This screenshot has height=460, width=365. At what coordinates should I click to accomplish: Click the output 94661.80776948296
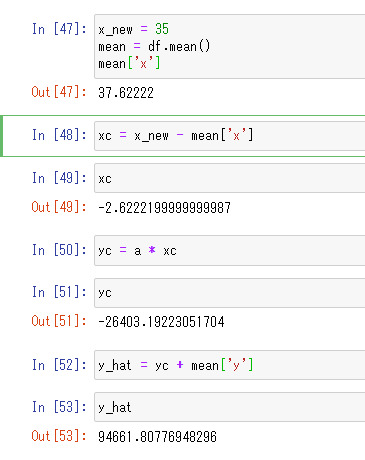(x=157, y=437)
